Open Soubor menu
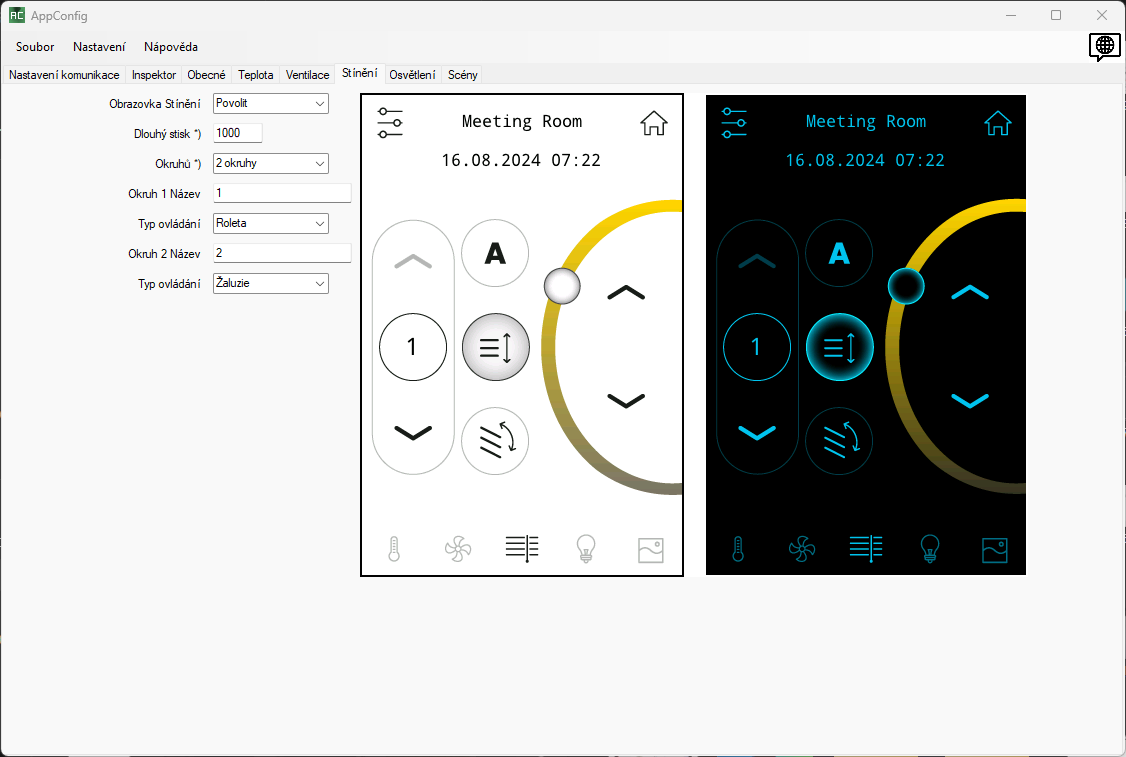Viewport: 1126px width, 757px height. (35, 47)
